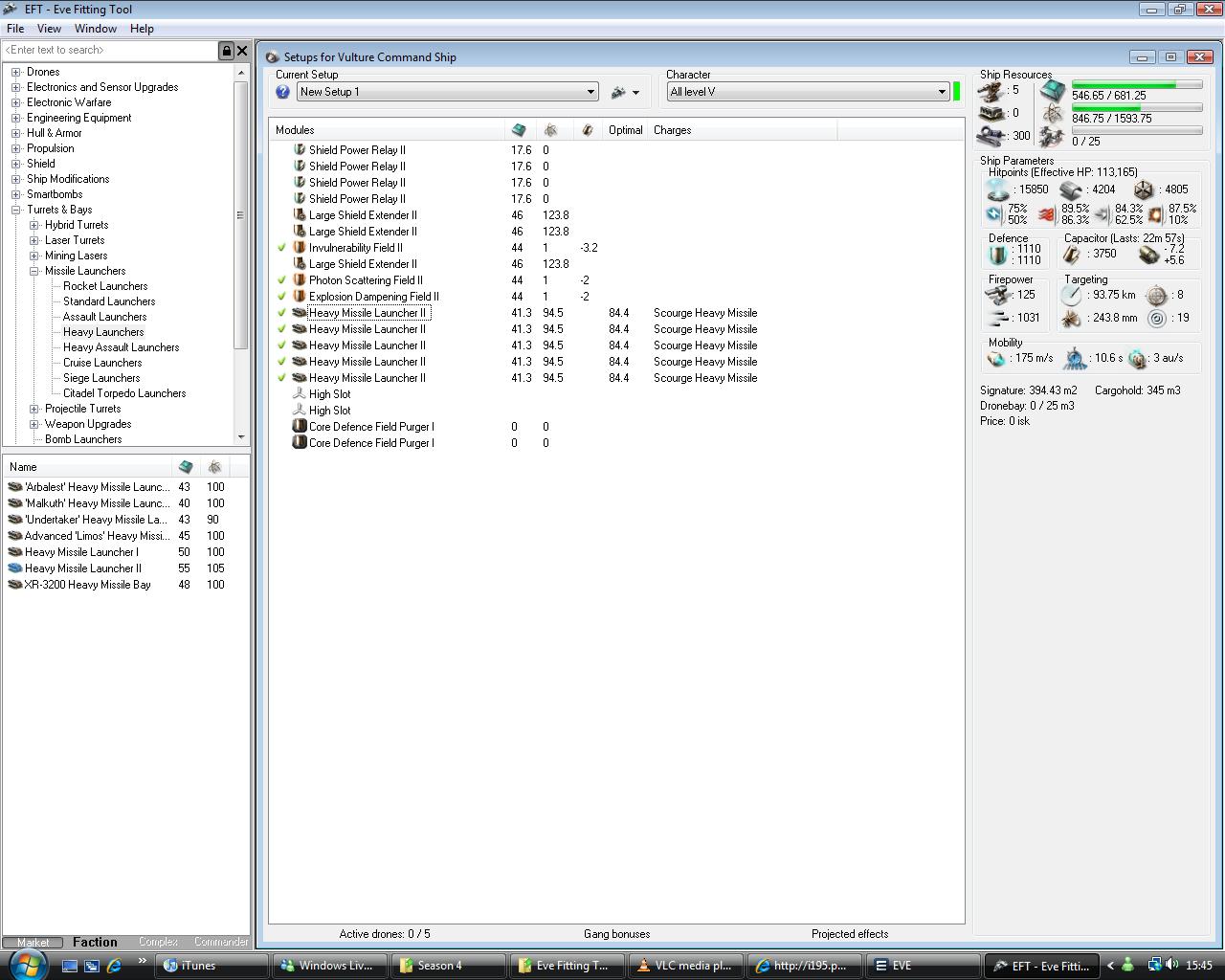Click the CPU column header icon in Modules list
The width and height of the screenshot is (1225, 980).
point(519,130)
